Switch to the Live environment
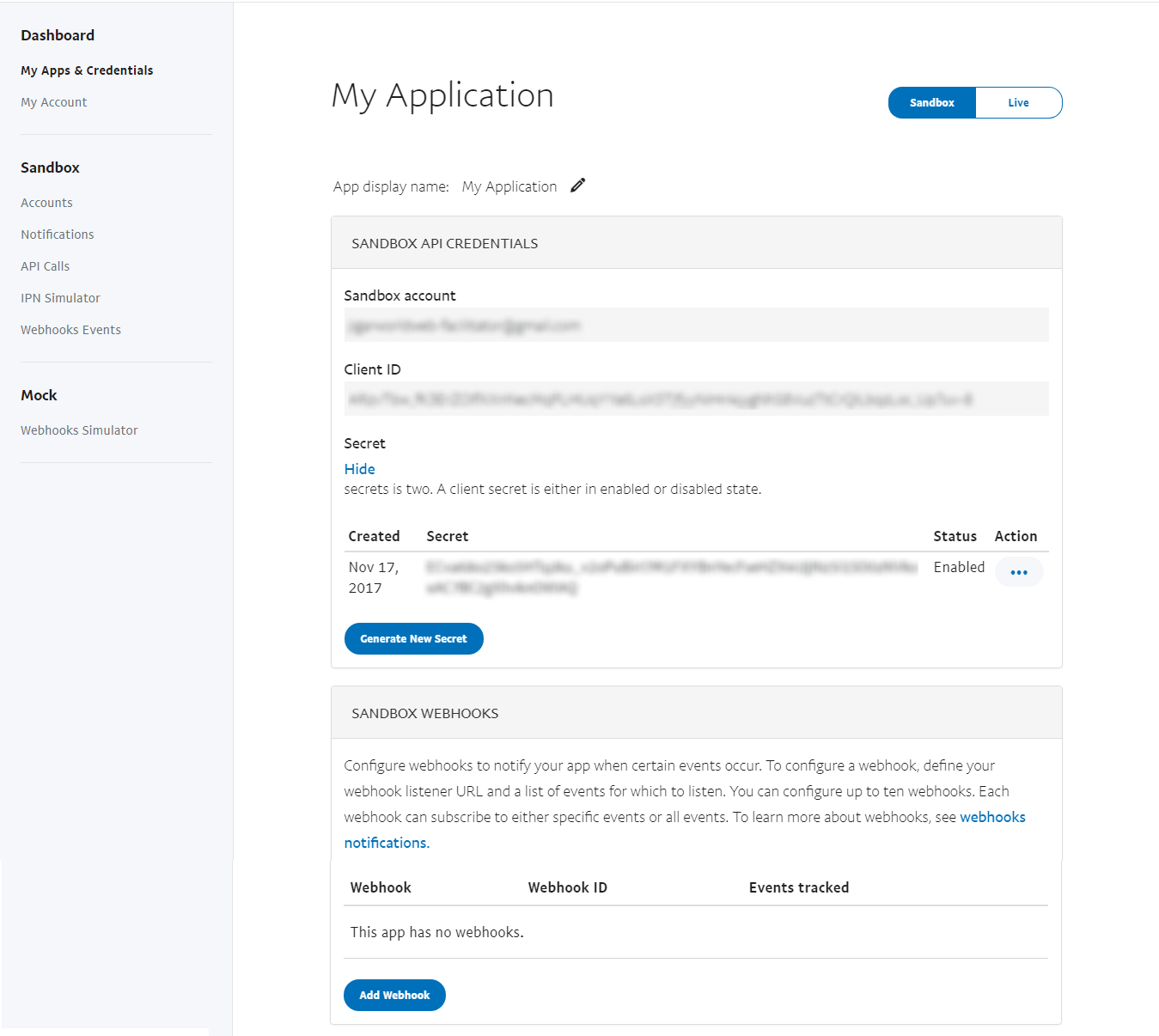 [x=1018, y=103]
